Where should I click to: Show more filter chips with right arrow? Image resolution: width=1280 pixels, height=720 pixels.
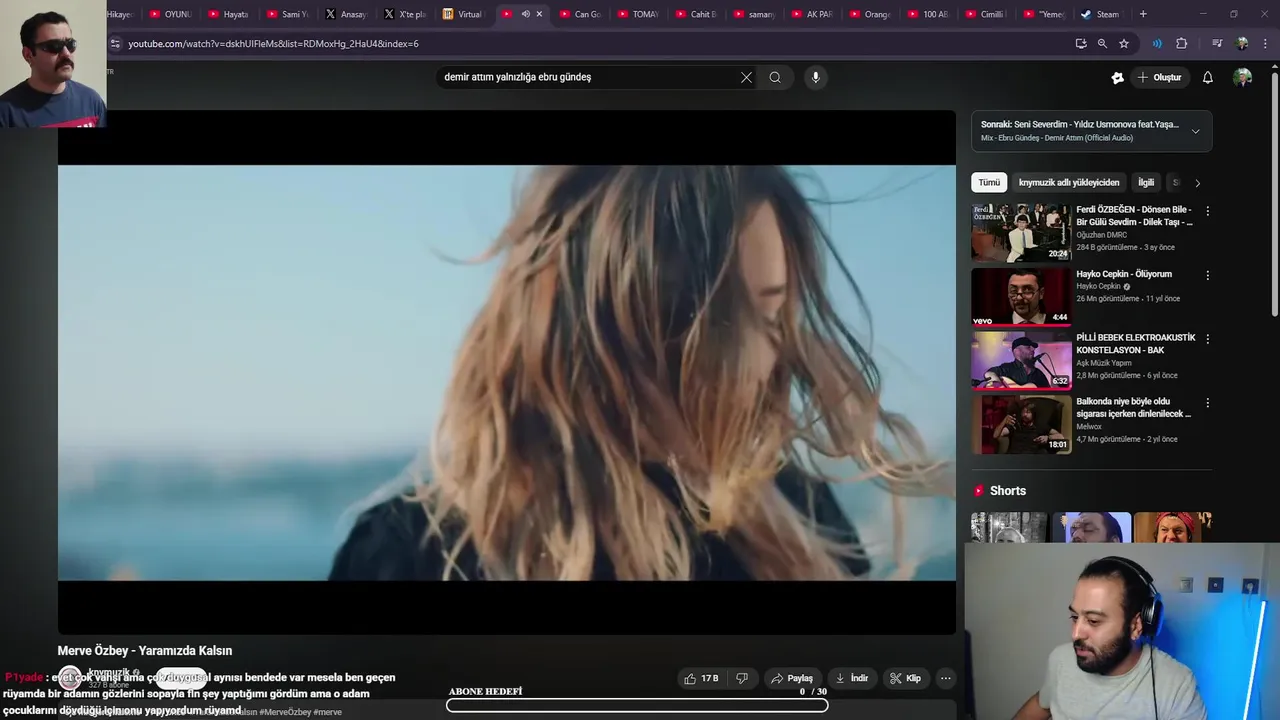coord(1197,182)
